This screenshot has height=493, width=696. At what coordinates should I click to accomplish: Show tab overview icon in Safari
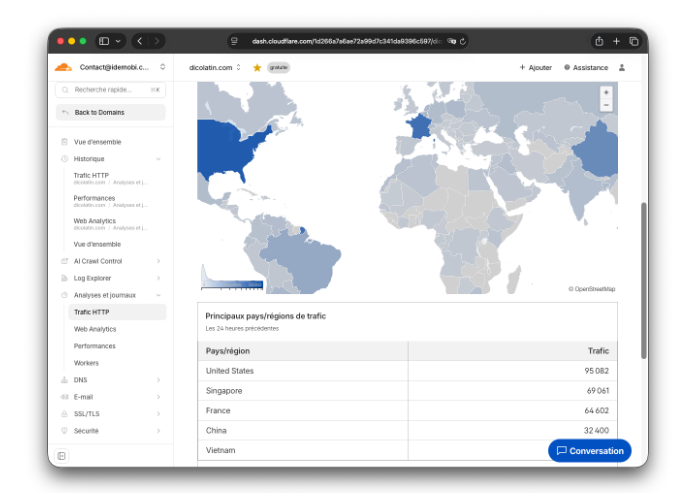point(634,41)
